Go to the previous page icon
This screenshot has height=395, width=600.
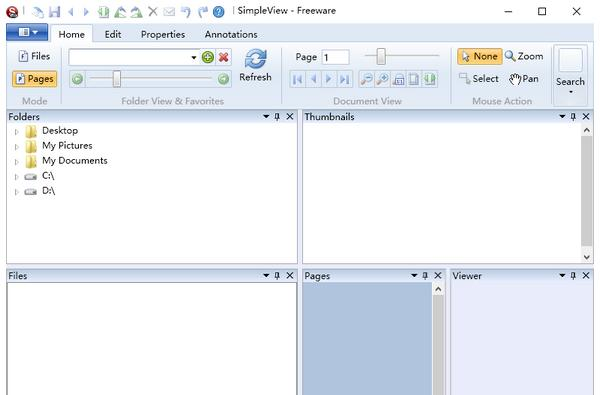(x=313, y=79)
